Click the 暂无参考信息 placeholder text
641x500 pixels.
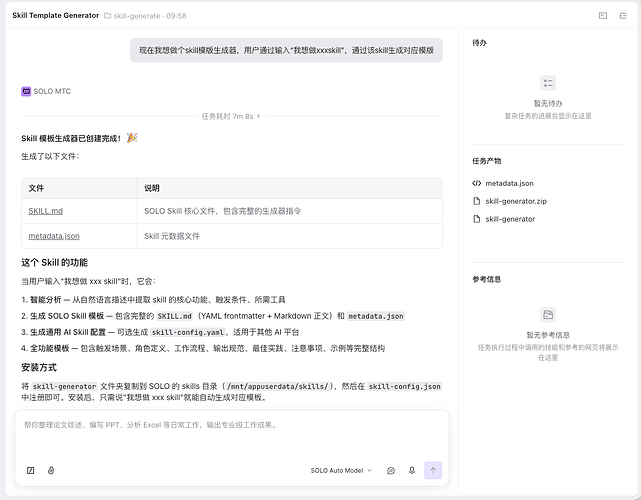point(548,335)
